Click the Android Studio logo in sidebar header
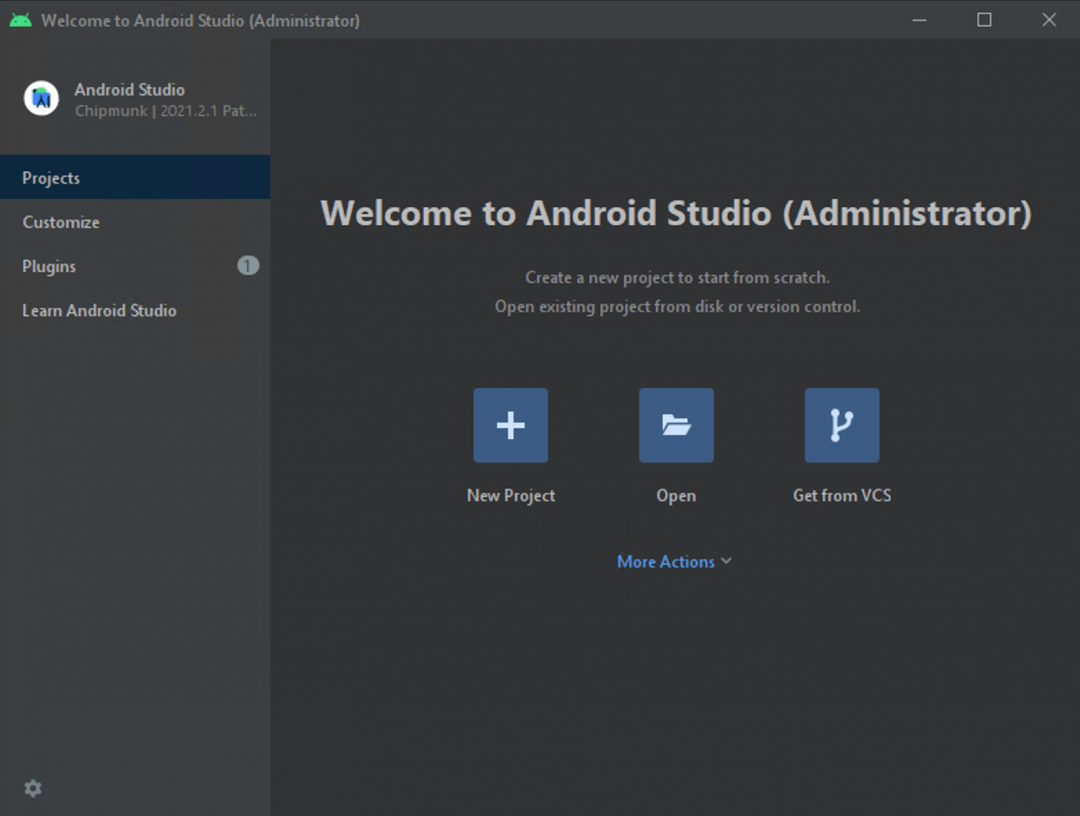Screen dimensions: 1080x816 click(42, 98)
